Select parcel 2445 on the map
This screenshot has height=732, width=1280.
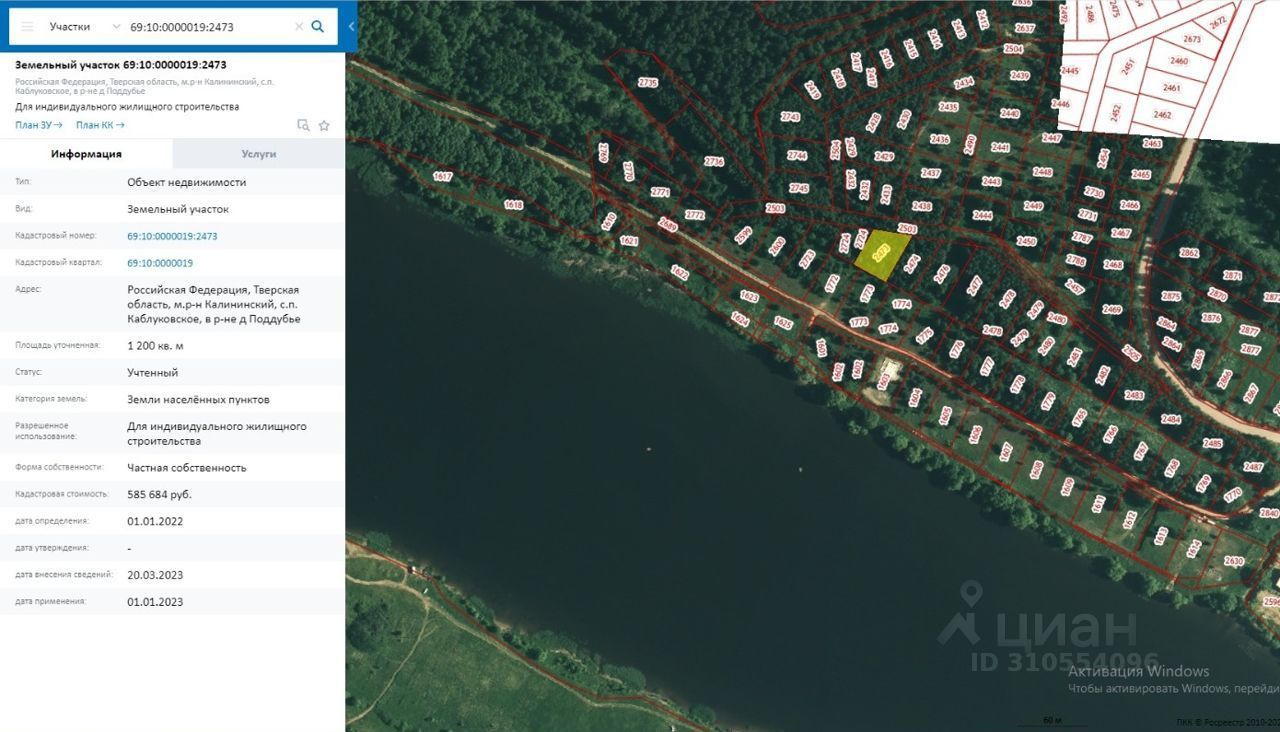click(x=1069, y=70)
